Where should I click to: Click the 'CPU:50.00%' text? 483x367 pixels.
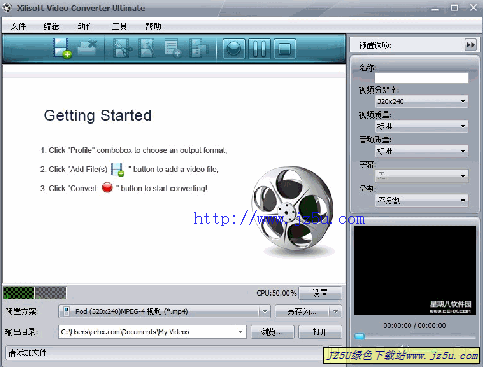276,293
